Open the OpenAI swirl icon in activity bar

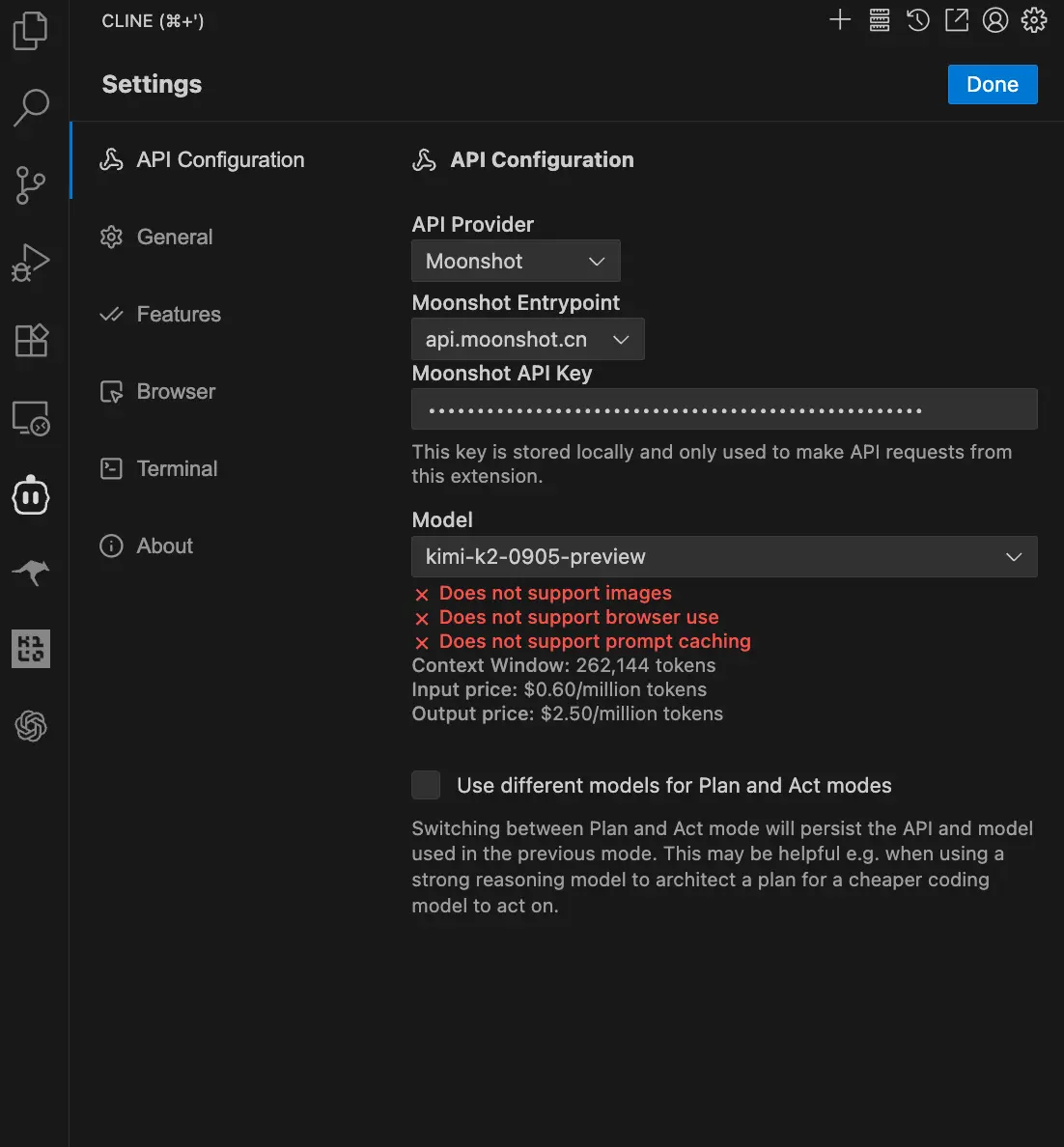click(31, 726)
